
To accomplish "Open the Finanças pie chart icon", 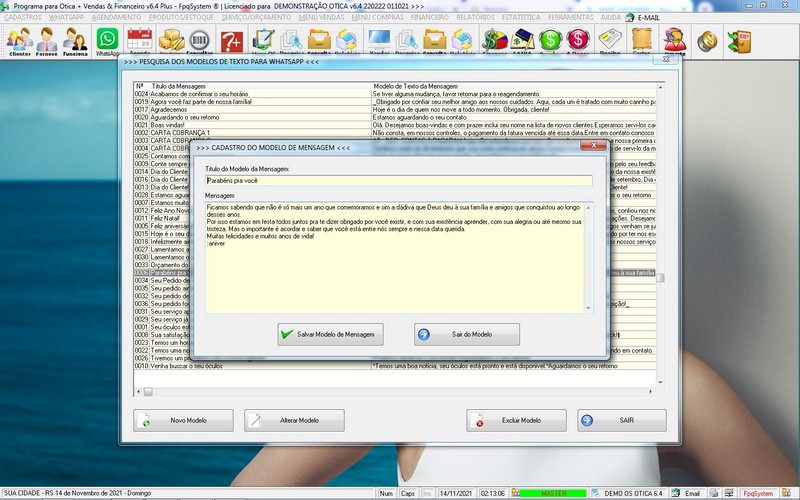I will tap(494, 41).
